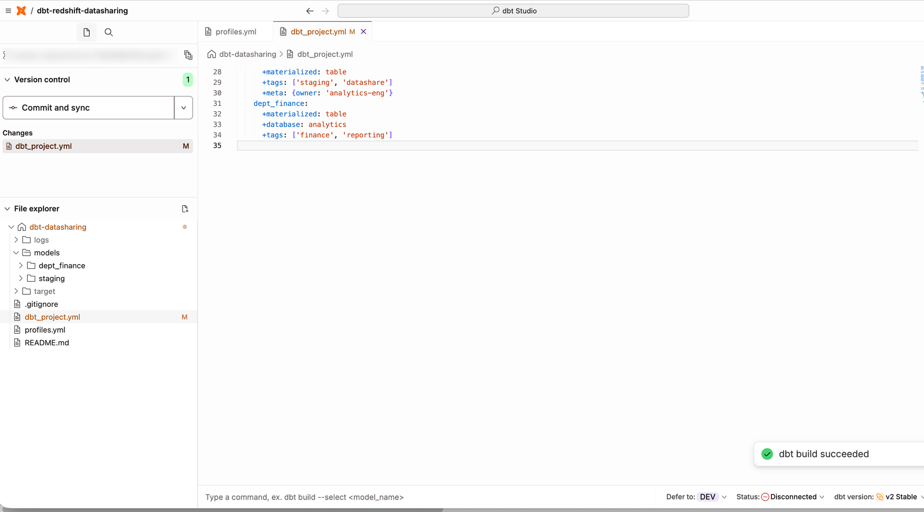The height and width of the screenshot is (512, 924).
Task: Click the home icon in breadcrumb
Action: coord(212,54)
